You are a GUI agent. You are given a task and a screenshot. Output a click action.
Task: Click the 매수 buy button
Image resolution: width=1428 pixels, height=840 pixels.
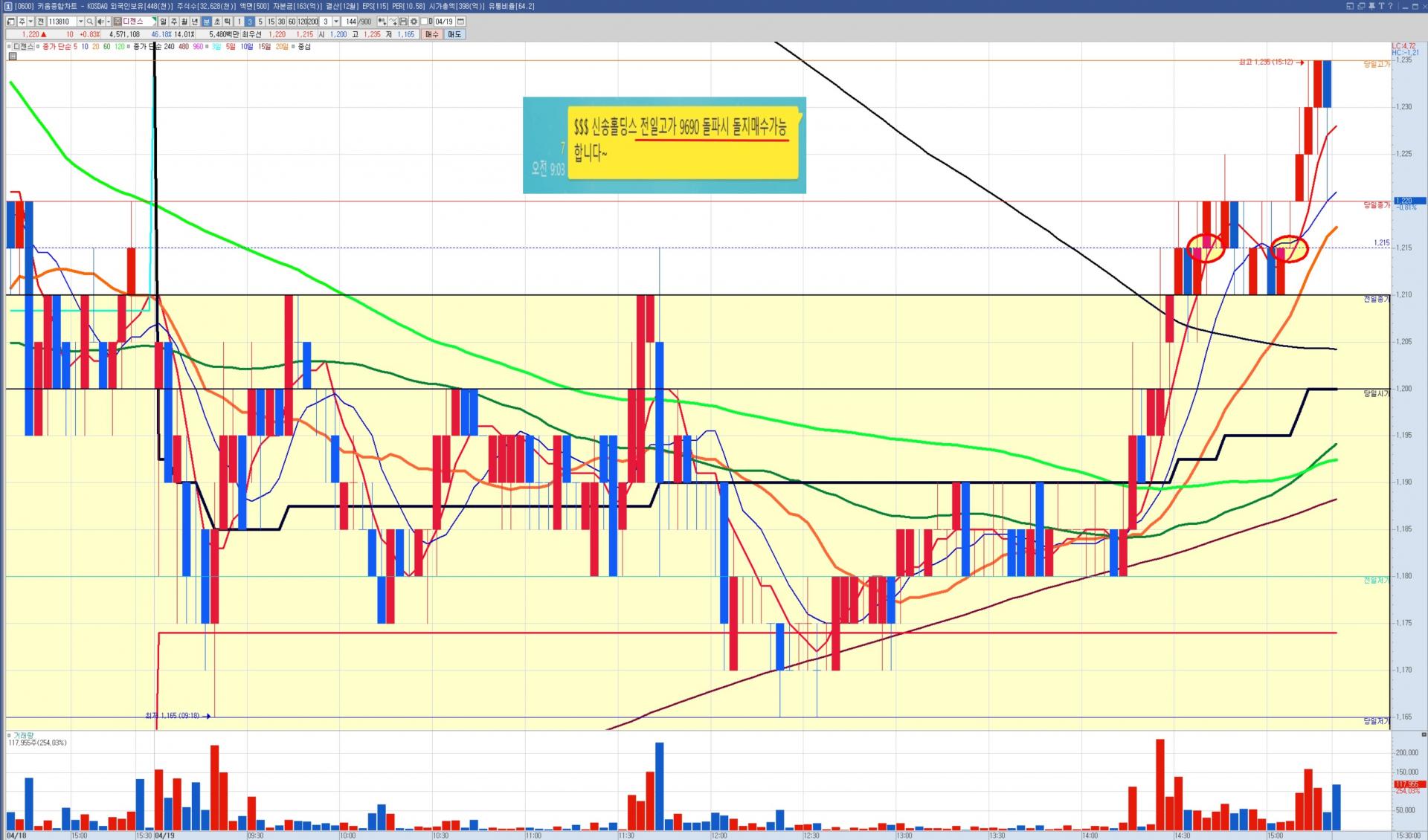(431, 34)
